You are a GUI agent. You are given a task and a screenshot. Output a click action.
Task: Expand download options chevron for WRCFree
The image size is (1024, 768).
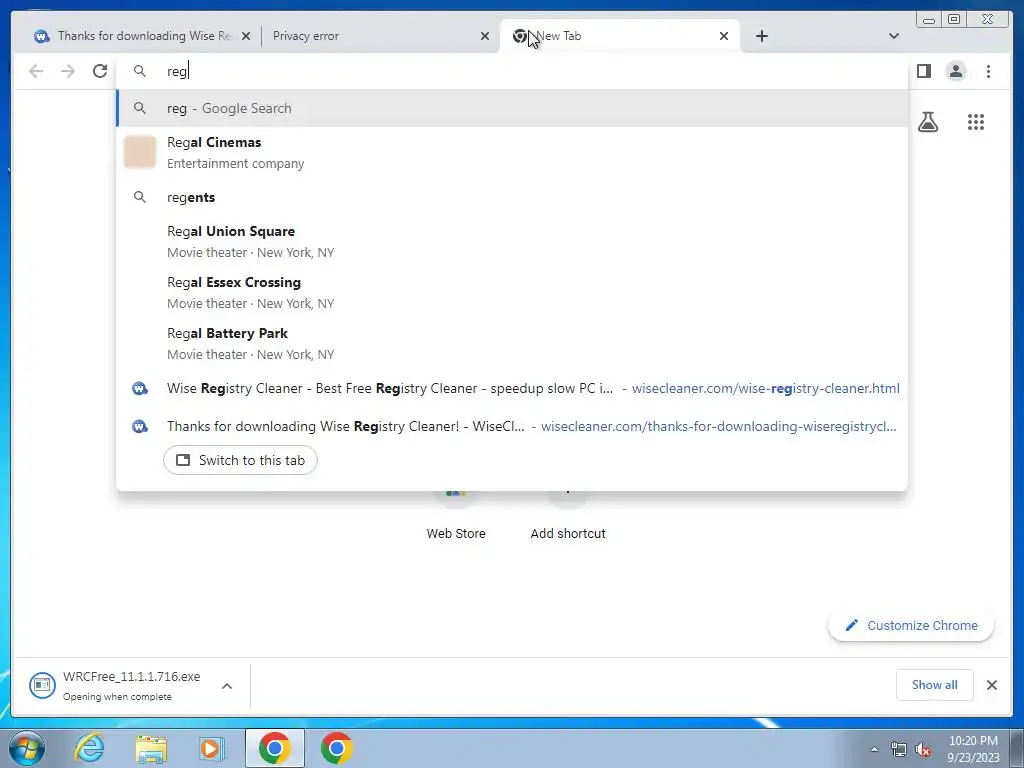pos(227,686)
